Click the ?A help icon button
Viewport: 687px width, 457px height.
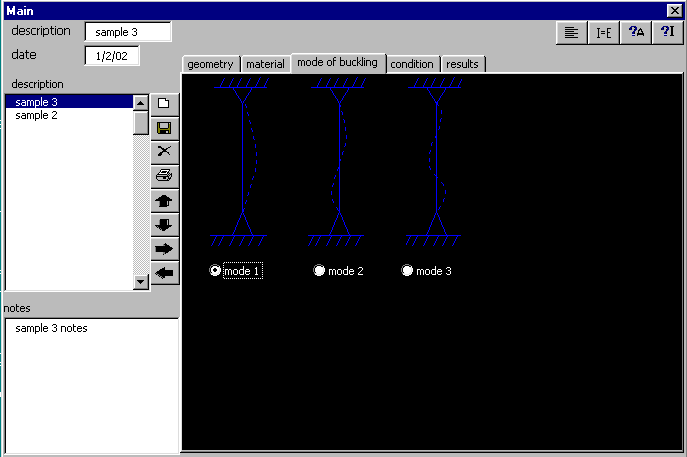[x=635, y=32]
